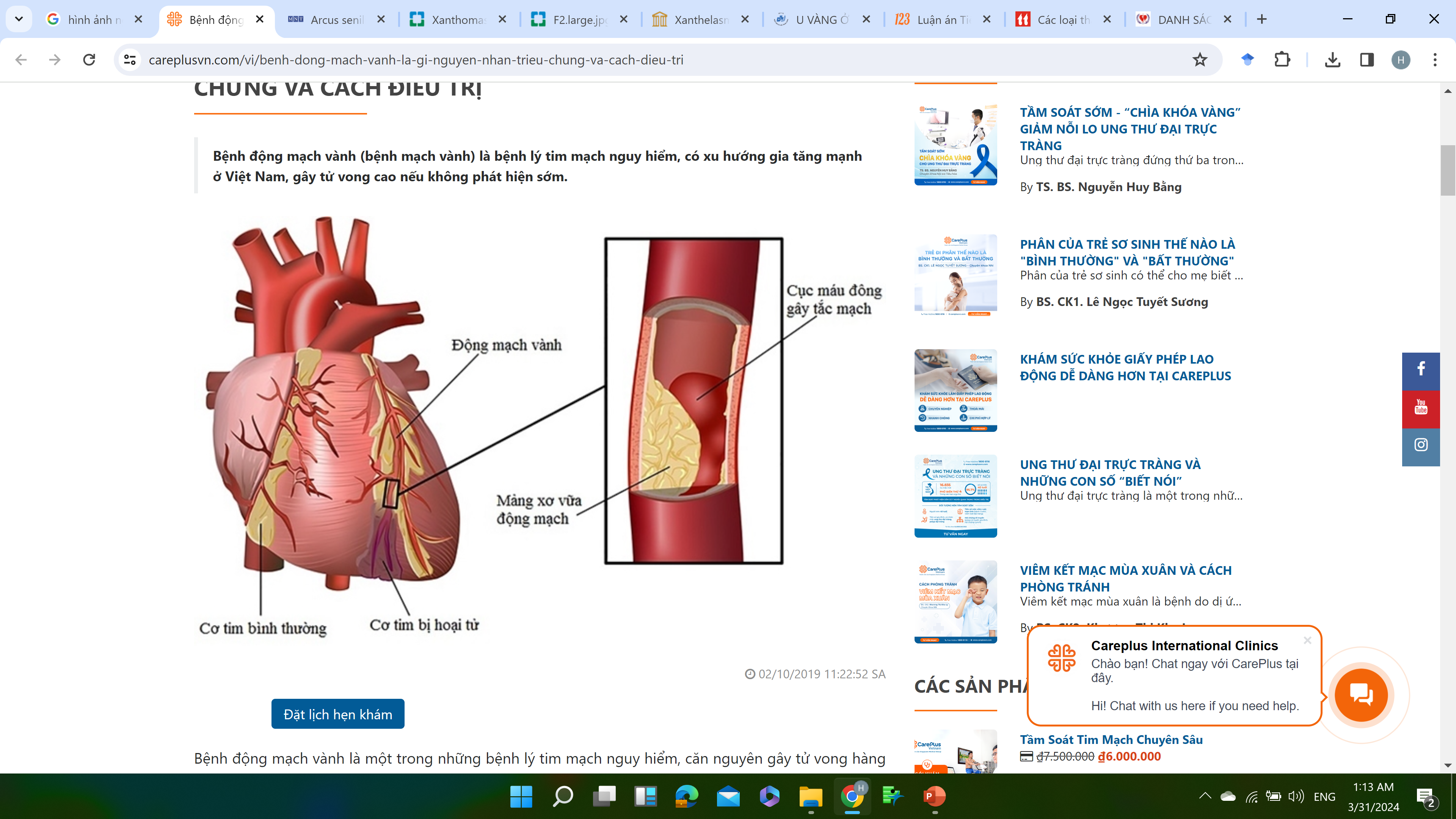Click the Careplus International Clinics chat message
The image size is (1456, 819).
(x=1175, y=675)
